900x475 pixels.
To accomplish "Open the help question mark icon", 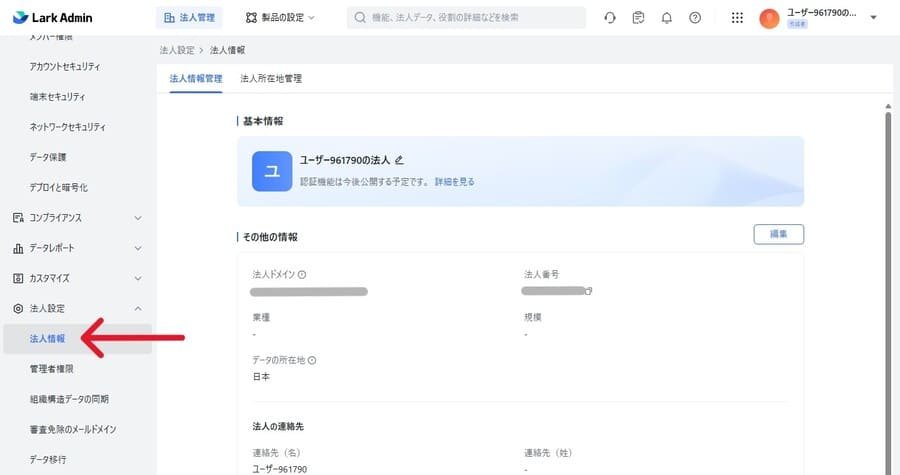I will click(695, 18).
